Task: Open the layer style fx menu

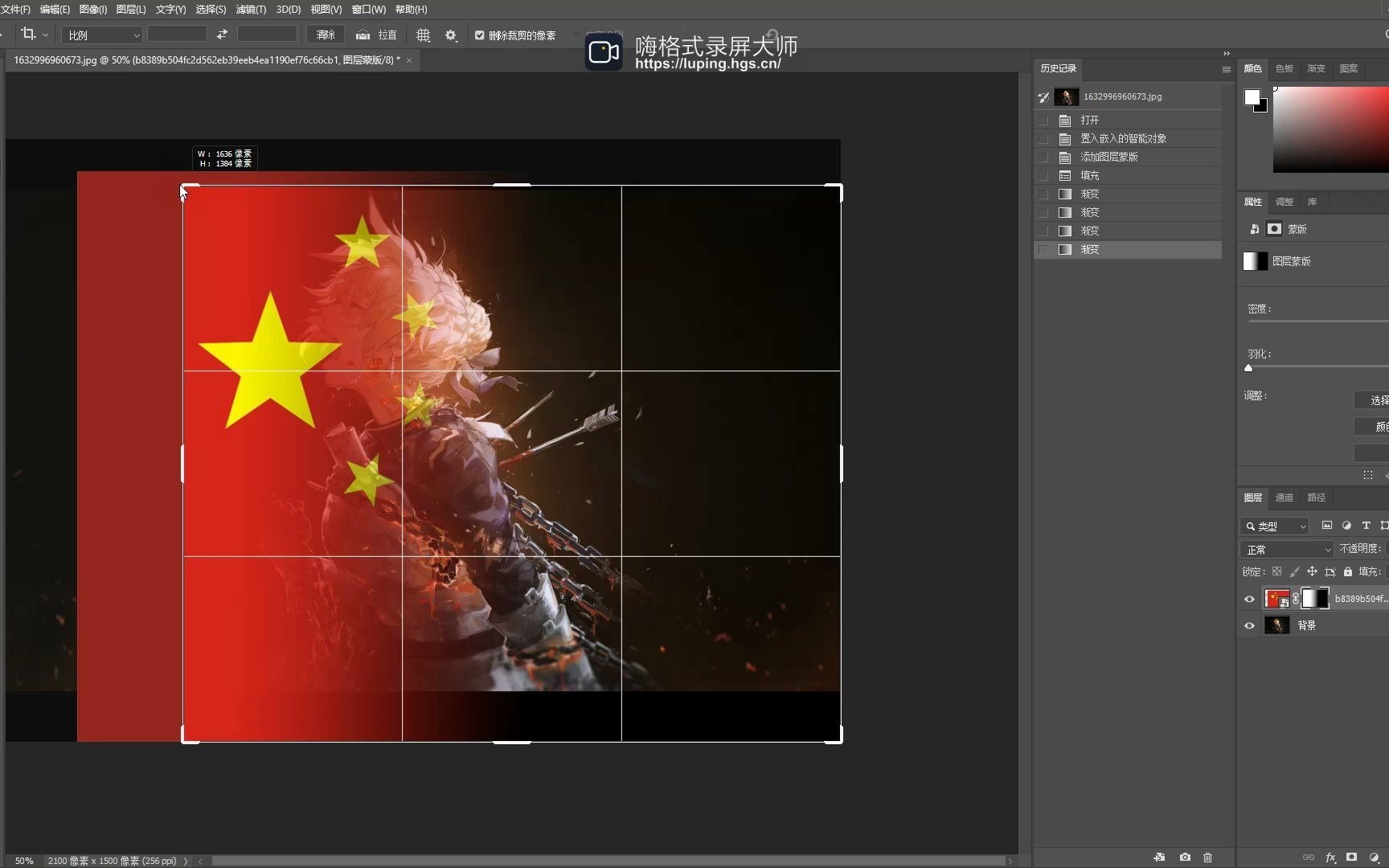Action: 1330,858
